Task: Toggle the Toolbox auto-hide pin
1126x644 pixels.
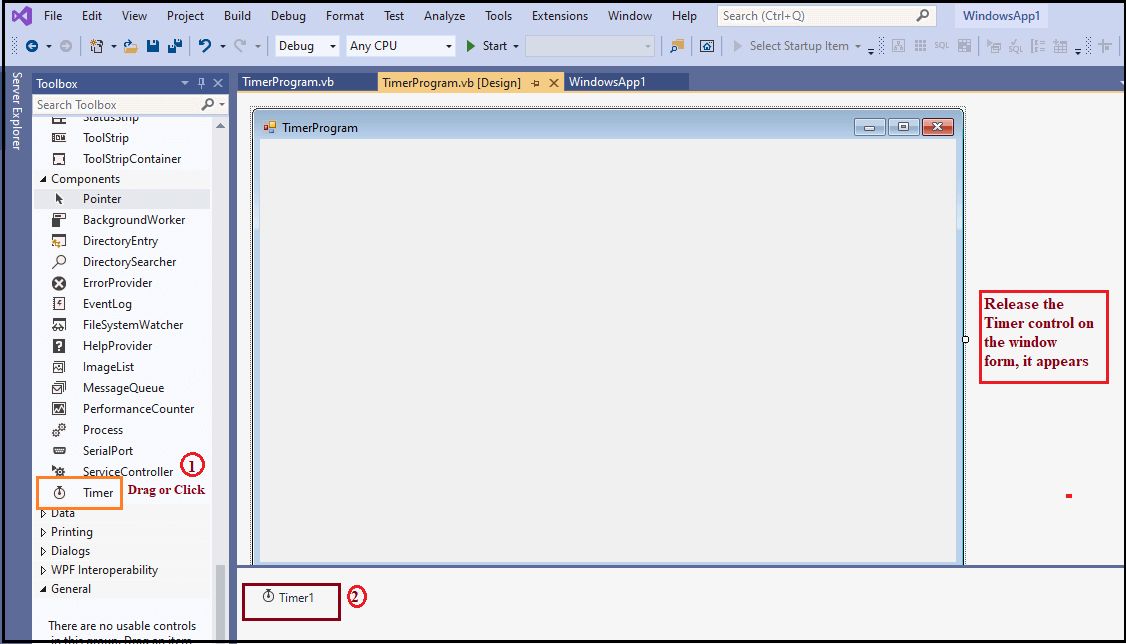Action: (x=201, y=83)
